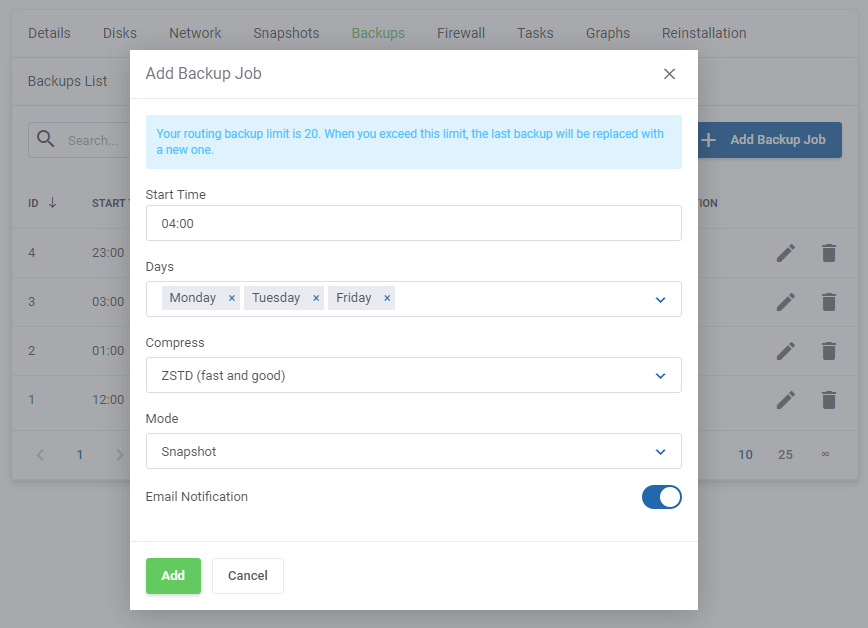This screenshot has height=628, width=868.
Task: Edit backup job with ID 3
Action: click(786, 302)
